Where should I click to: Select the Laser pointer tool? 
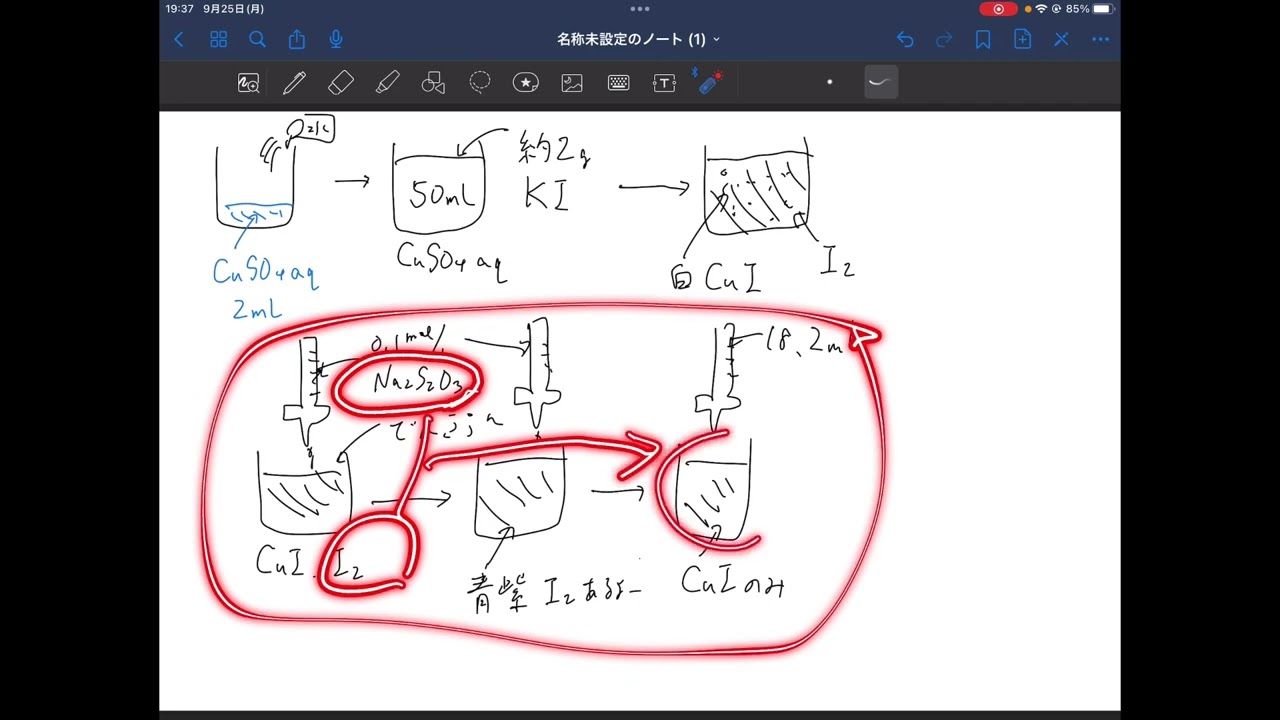(709, 82)
